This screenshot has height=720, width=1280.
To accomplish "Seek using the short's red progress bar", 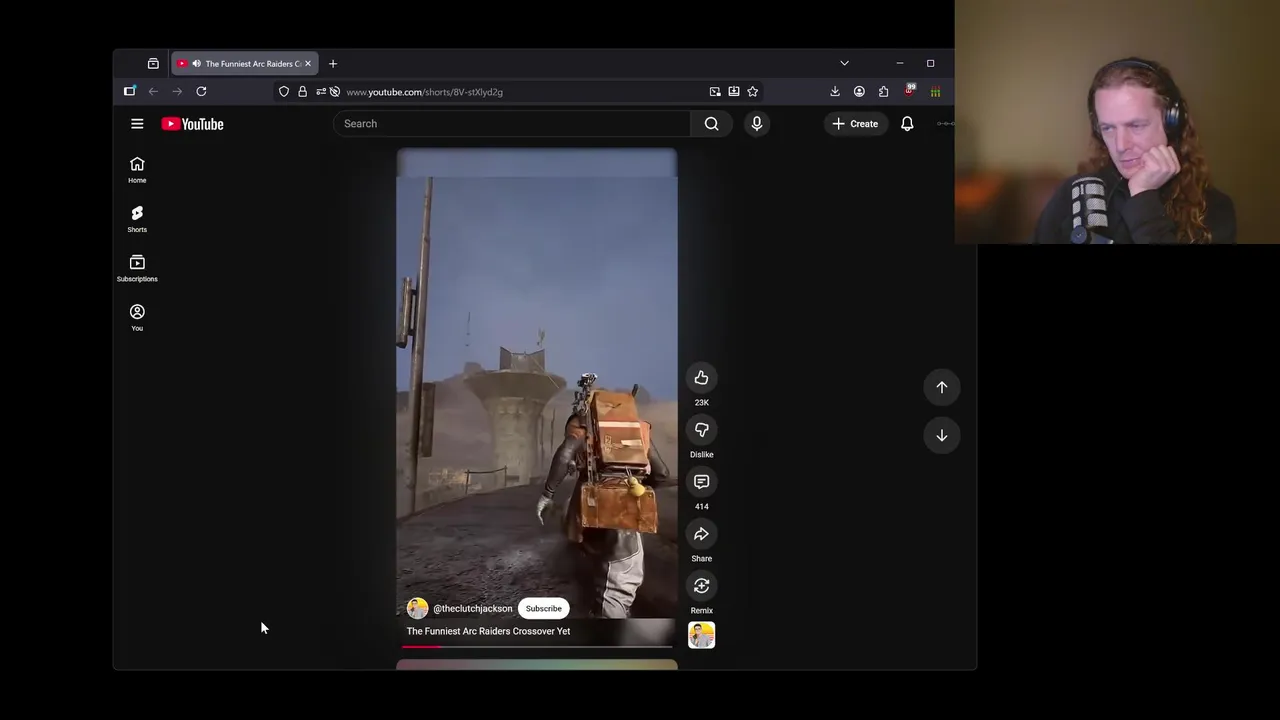I will coord(536,647).
